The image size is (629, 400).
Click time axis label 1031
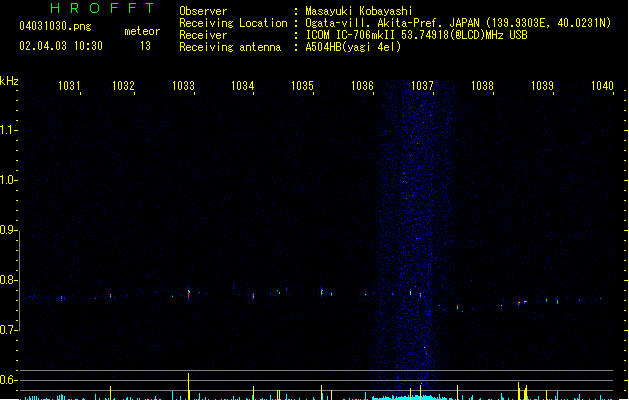click(x=69, y=86)
